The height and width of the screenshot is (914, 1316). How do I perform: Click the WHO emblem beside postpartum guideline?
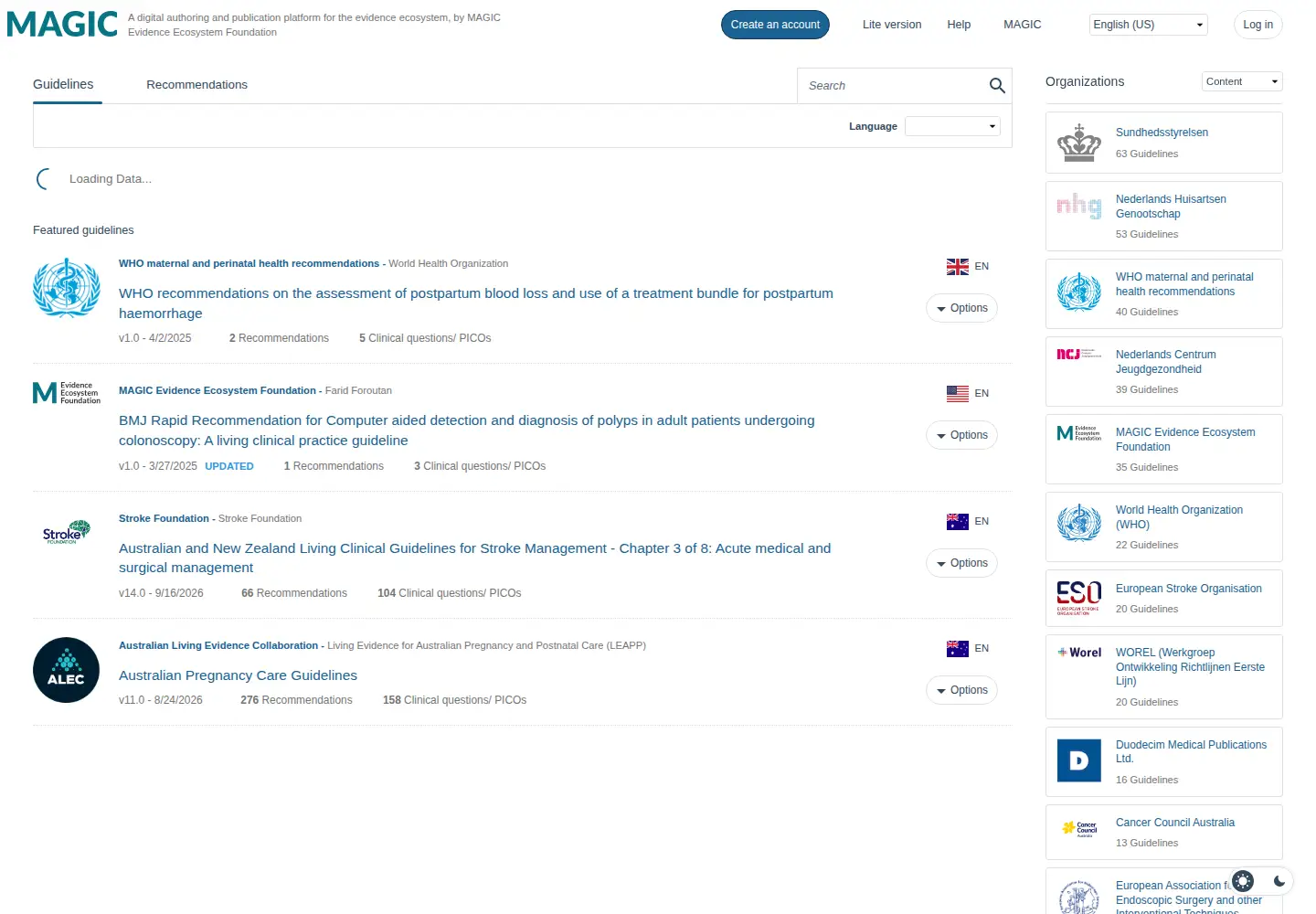[66, 288]
